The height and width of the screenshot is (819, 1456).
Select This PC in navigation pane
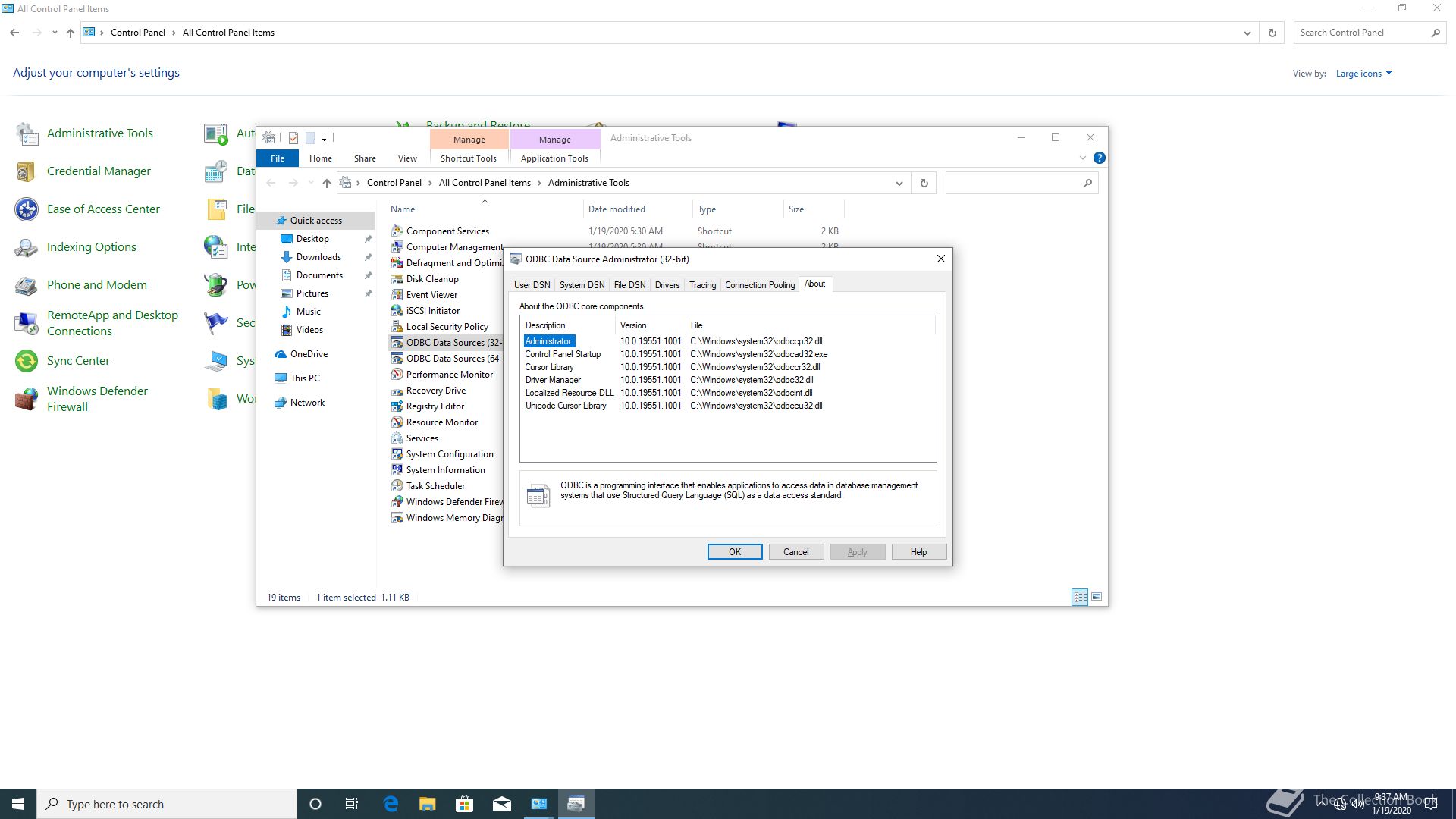305,378
